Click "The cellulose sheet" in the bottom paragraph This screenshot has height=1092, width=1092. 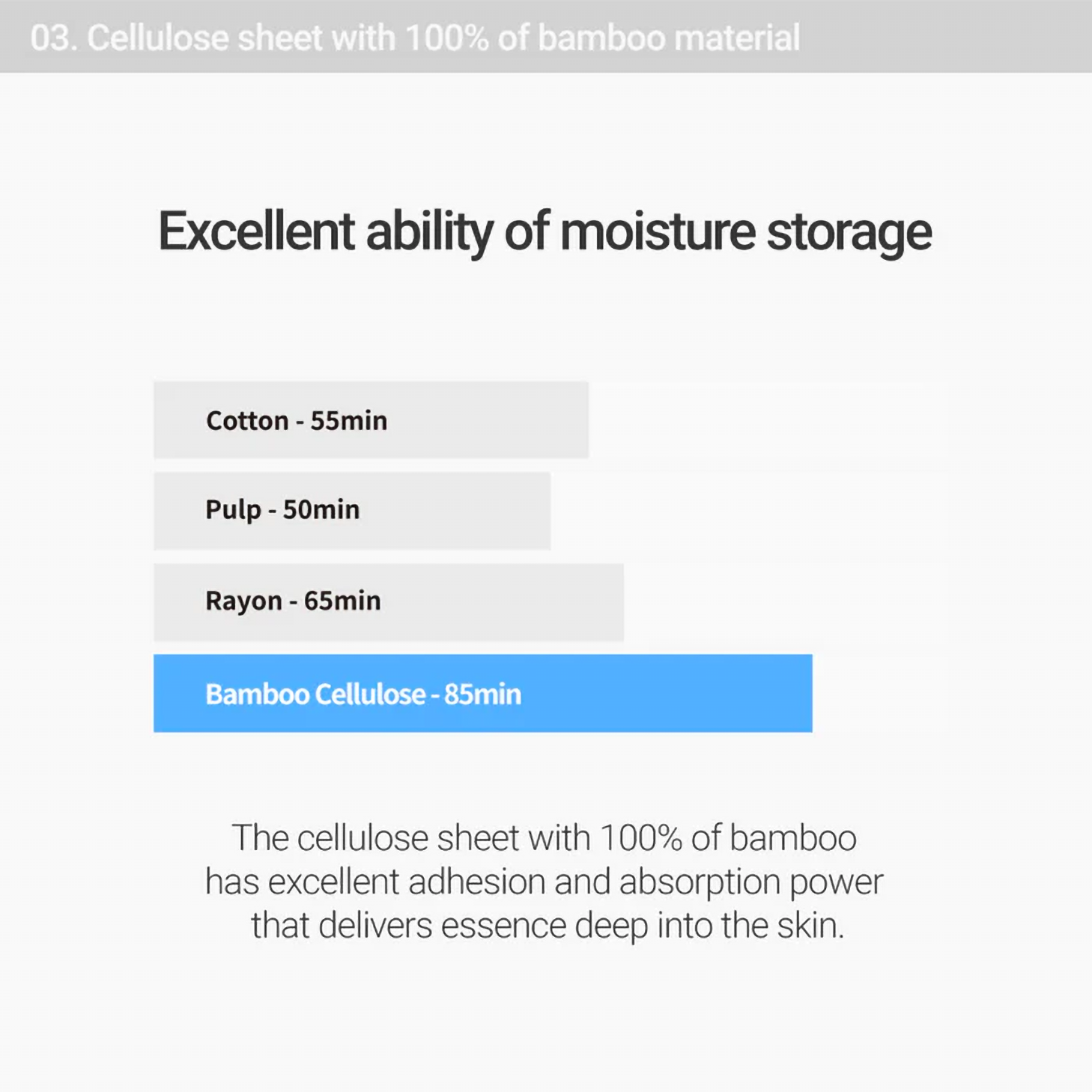[330, 838]
